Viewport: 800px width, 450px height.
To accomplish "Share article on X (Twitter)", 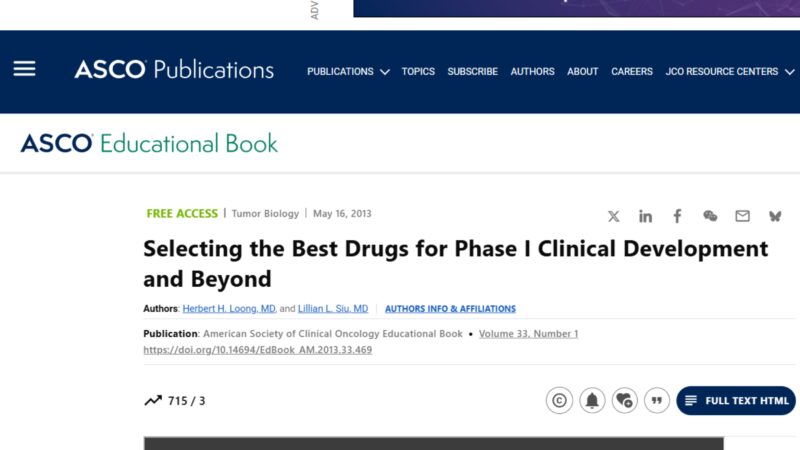I will click(x=614, y=216).
